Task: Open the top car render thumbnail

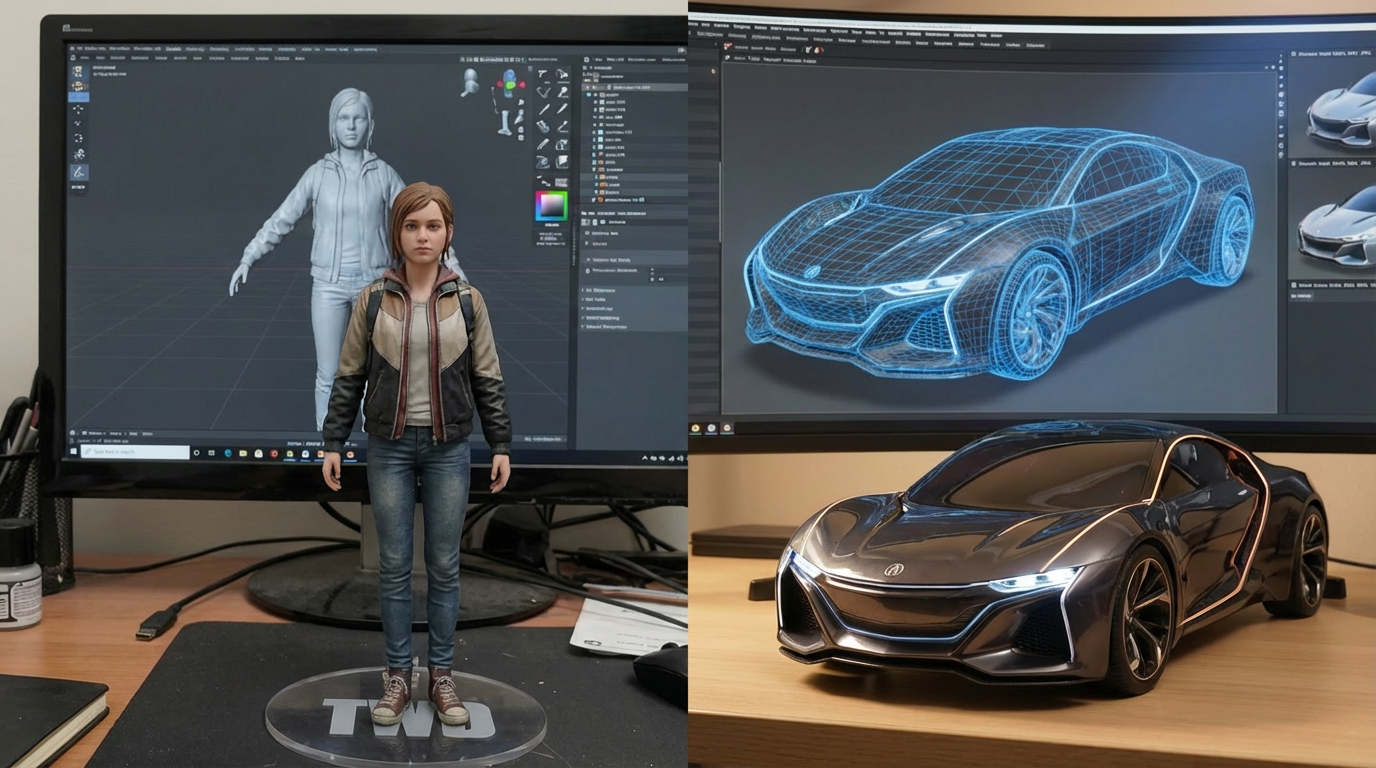Action: (1341, 110)
